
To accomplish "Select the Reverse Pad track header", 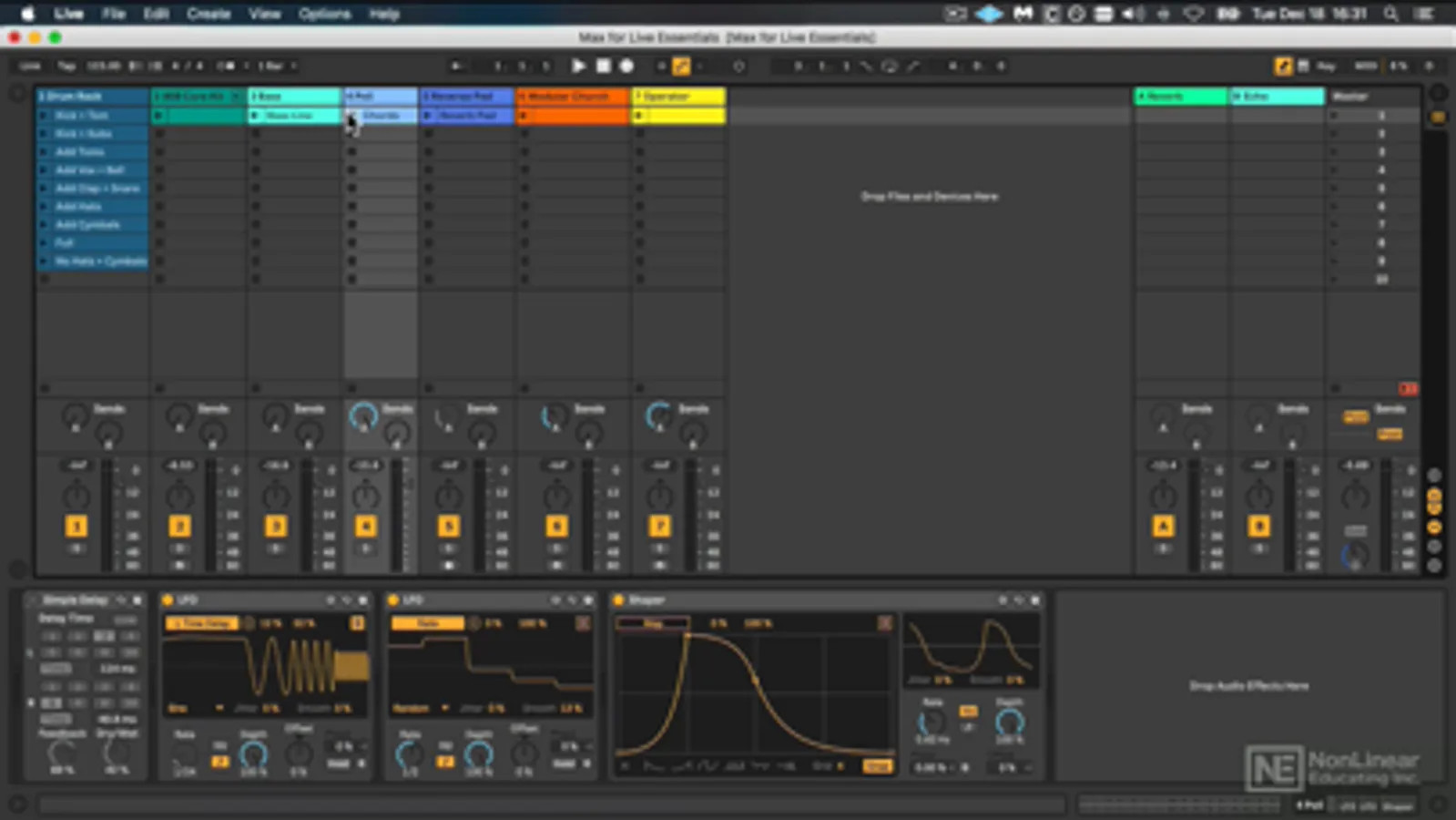I will 467,96.
